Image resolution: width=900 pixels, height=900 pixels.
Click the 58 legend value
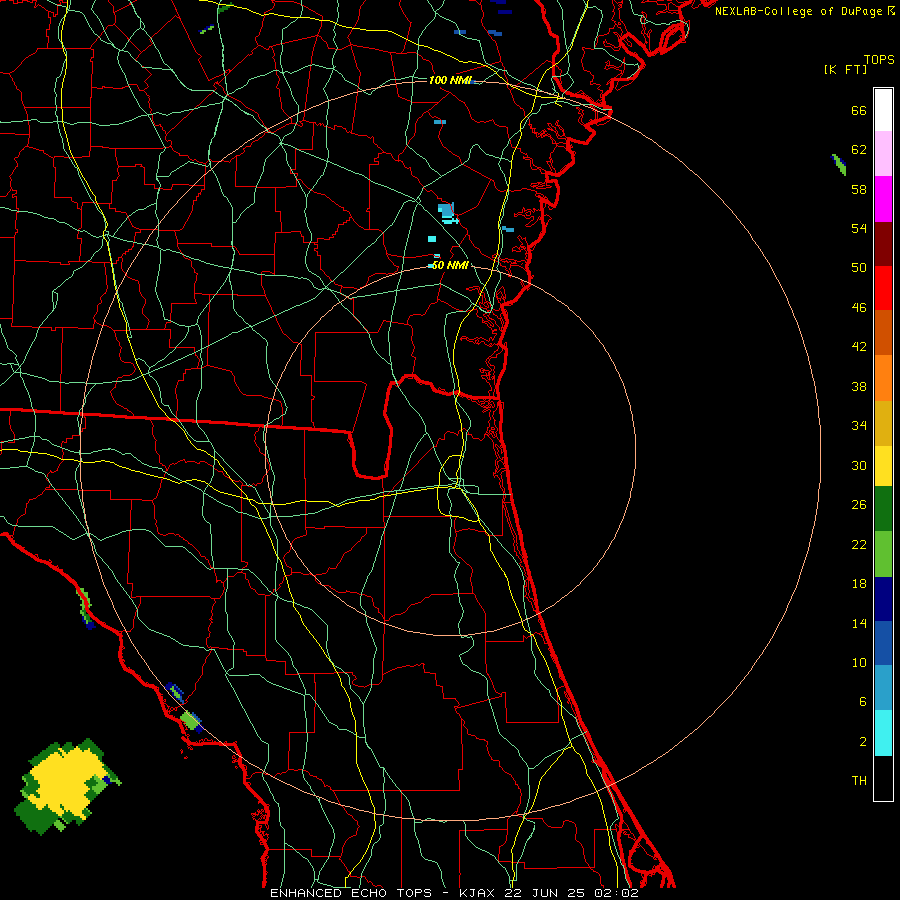pos(859,189)
